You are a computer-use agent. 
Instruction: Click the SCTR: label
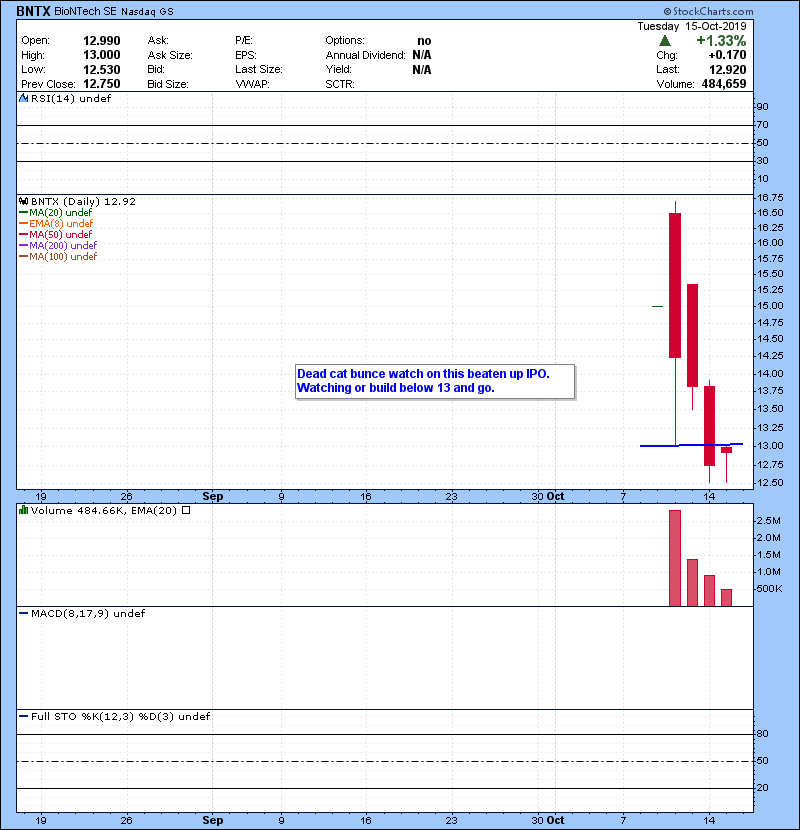pyautogui.click(x=340, y=84)
